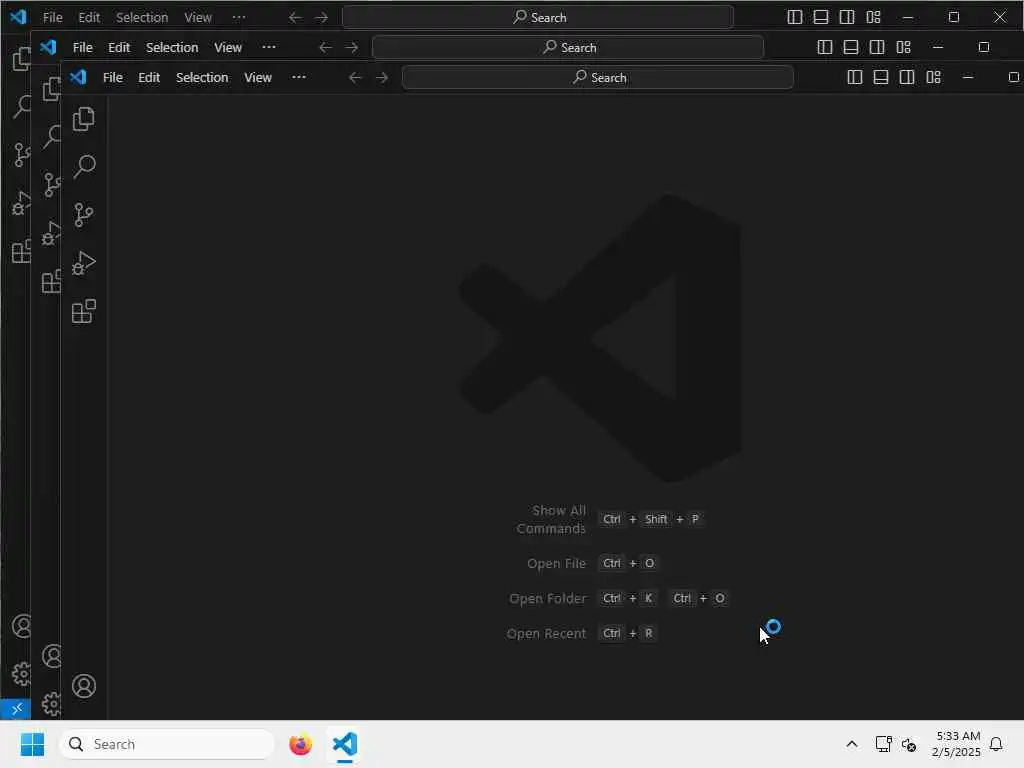Toggle secondary side bar in rear window
This screenshot has height=768, width=1024.
tap(846, 18)
